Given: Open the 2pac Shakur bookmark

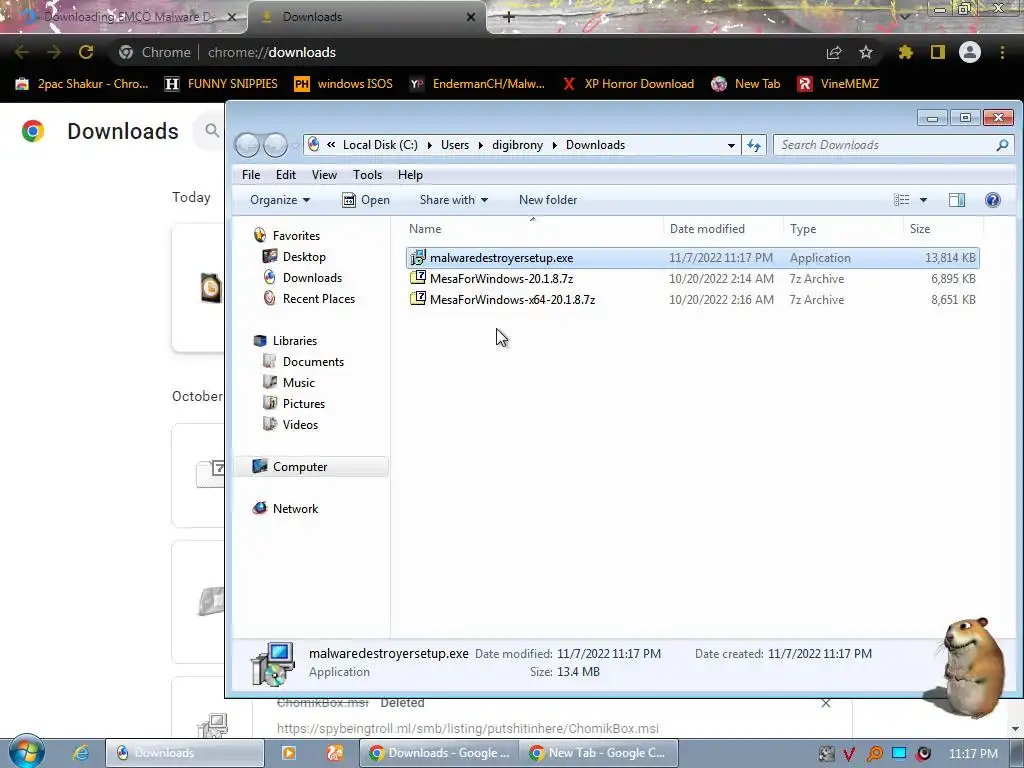Looking at the screenshot, I should click(x=82, y=84).
